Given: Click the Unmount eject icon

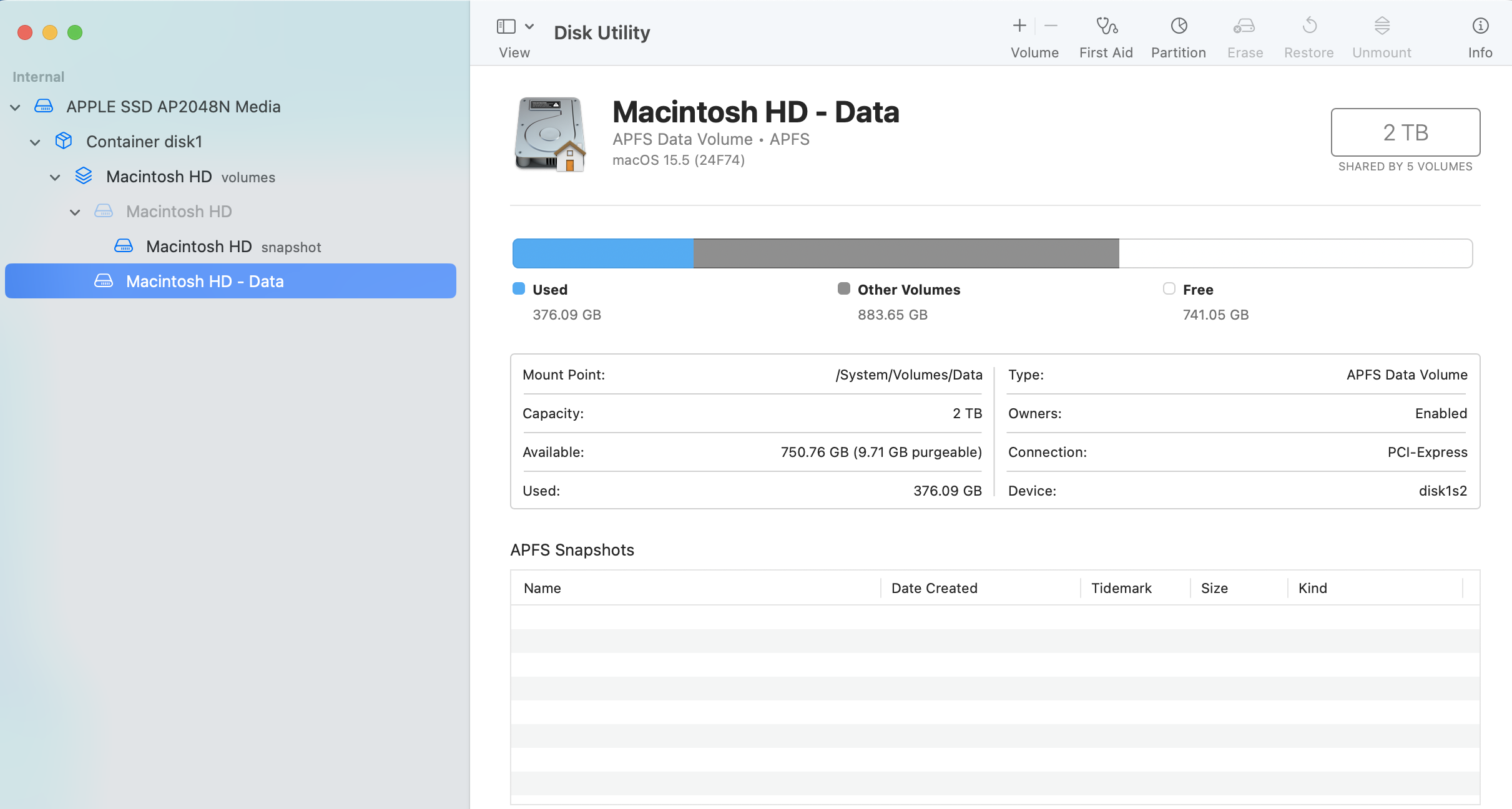Looking at the screenshot, I should tap(1382, 26).
